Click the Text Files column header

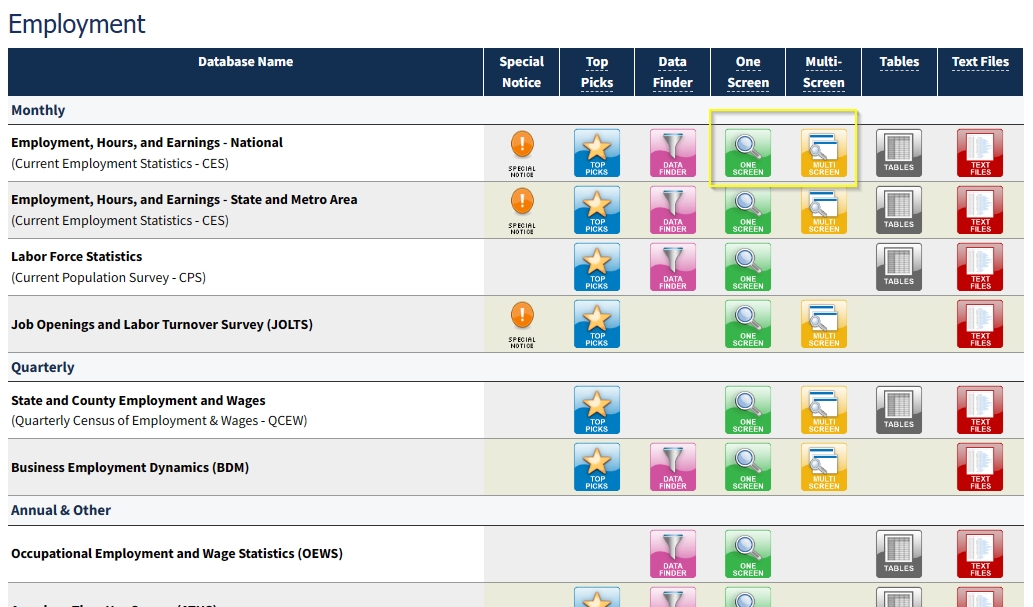click(980, 62)
